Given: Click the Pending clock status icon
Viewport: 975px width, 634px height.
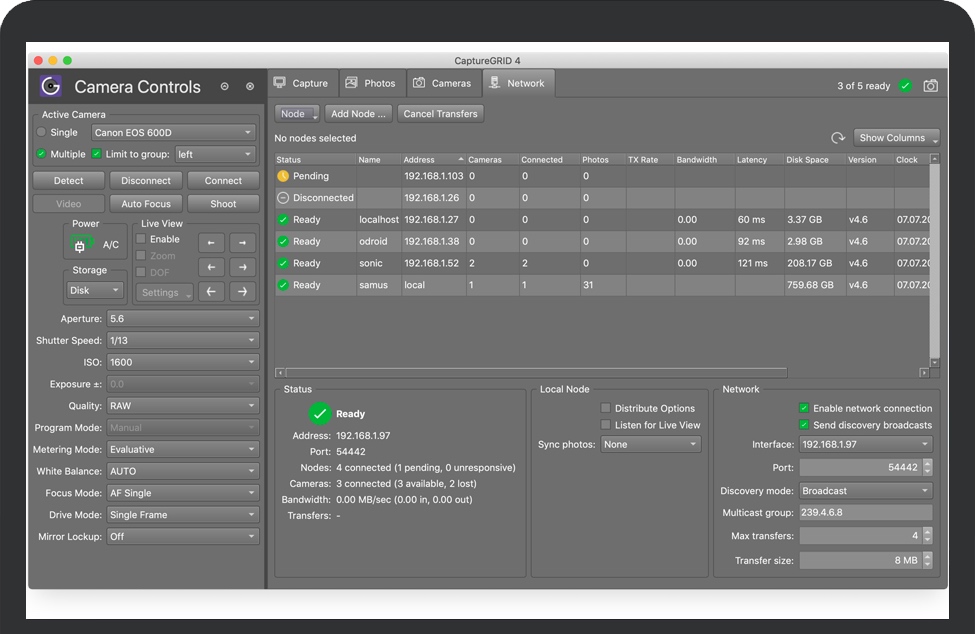Looking at the screenshot, I should pos(283,176).
